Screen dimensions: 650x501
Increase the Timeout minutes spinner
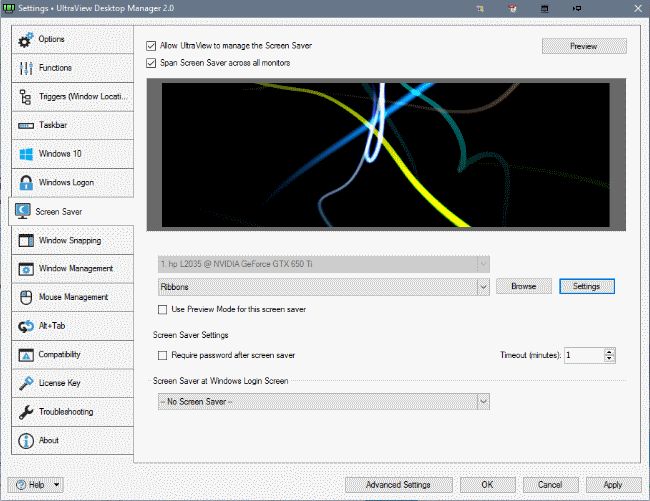609,351
